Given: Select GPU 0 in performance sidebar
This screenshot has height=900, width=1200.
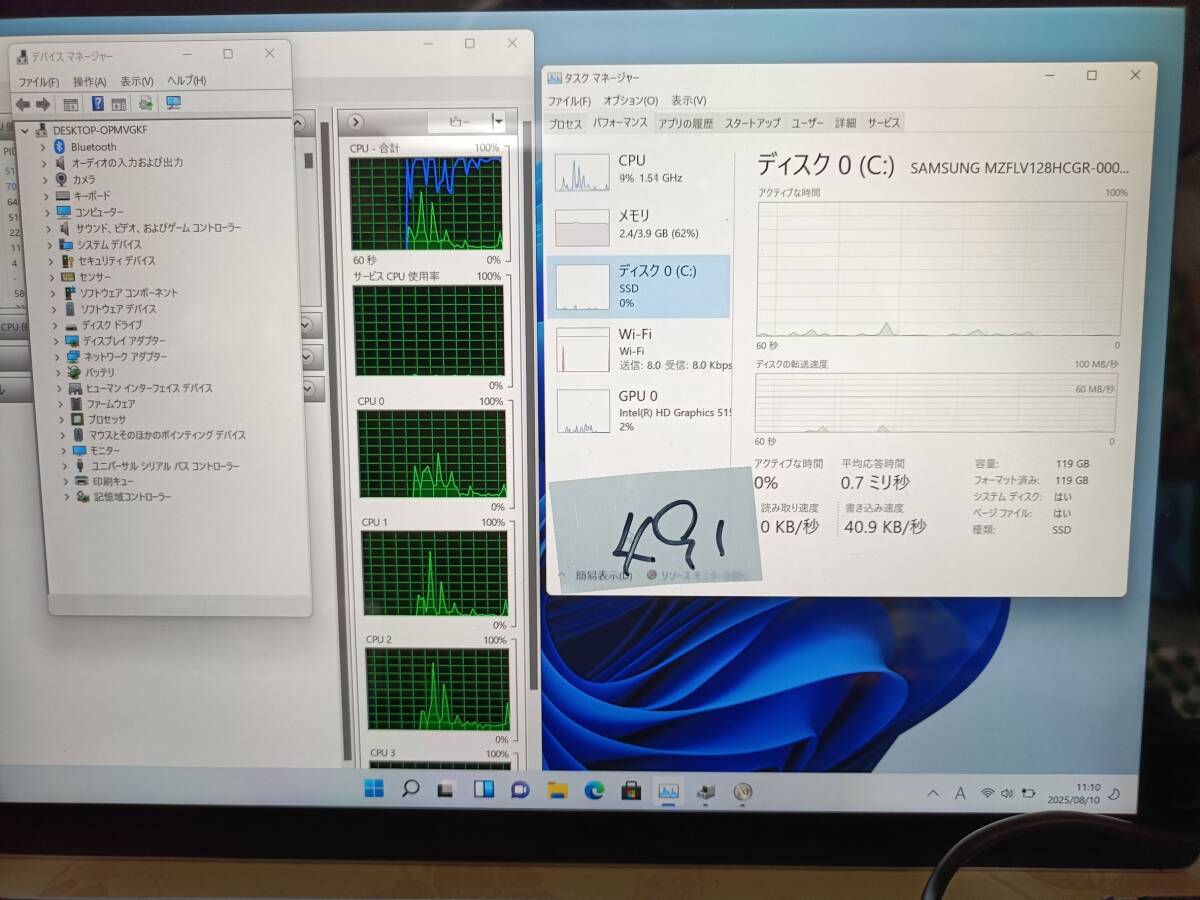Looking at the screenshot, I should click(639, 410).
